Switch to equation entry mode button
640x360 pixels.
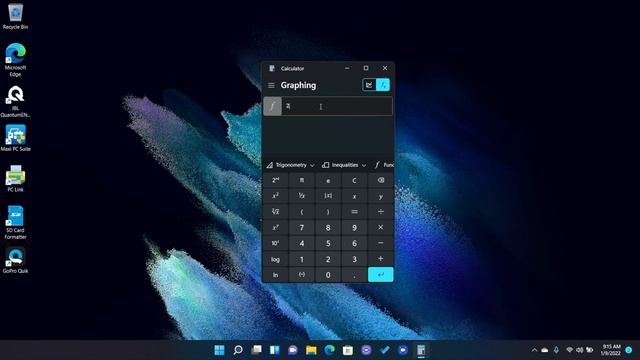tap(383, 85)
